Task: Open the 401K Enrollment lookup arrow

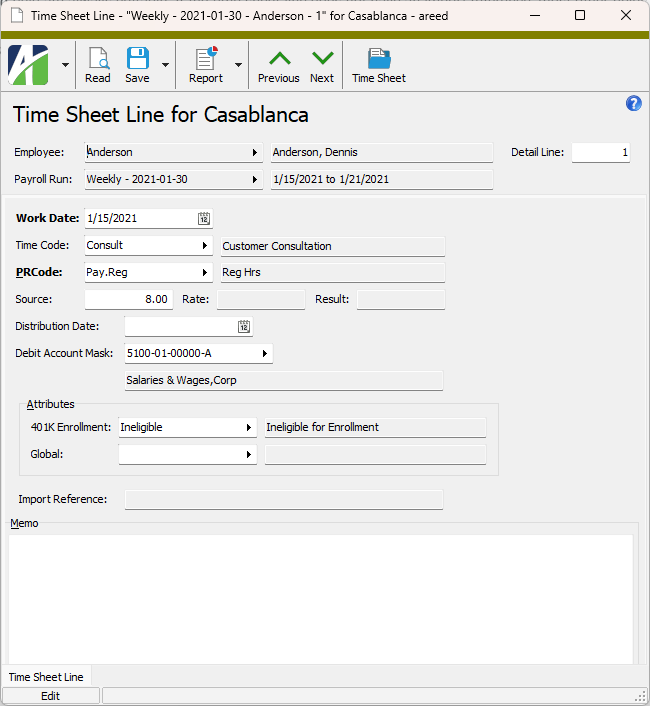Action: [249, 427]
